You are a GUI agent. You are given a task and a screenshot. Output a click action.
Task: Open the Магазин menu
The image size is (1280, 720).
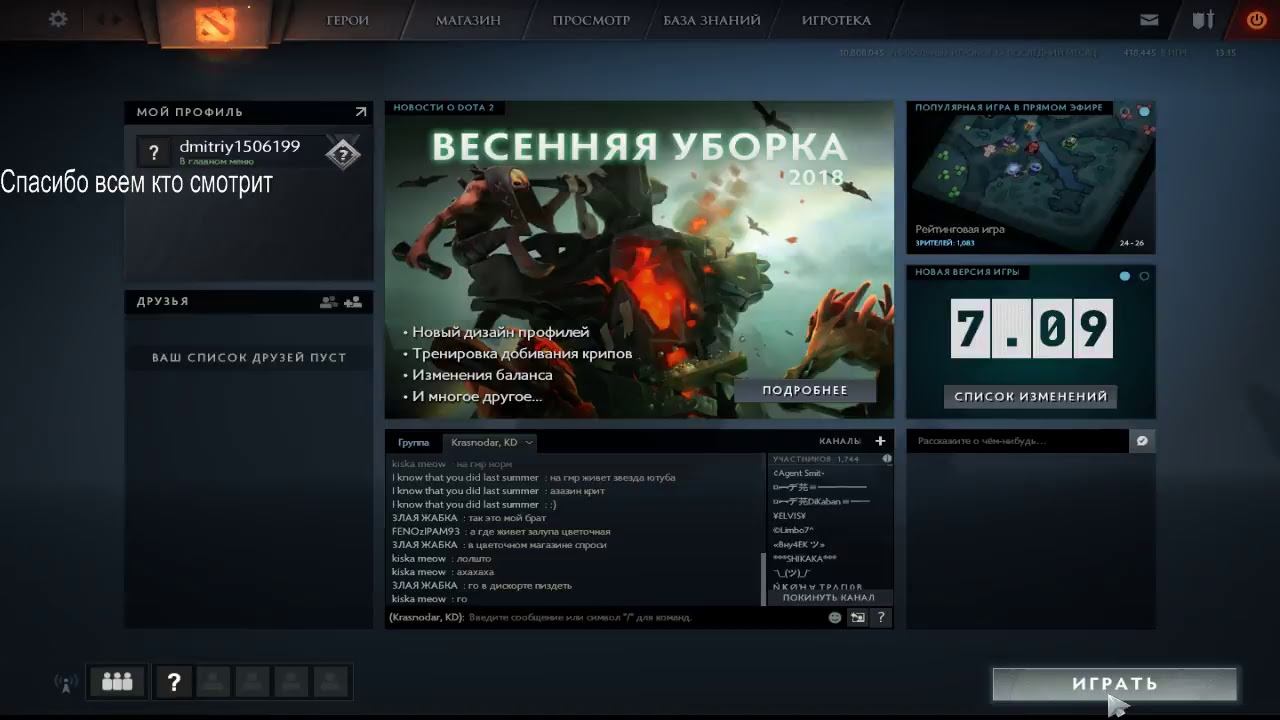pos(468,20)
